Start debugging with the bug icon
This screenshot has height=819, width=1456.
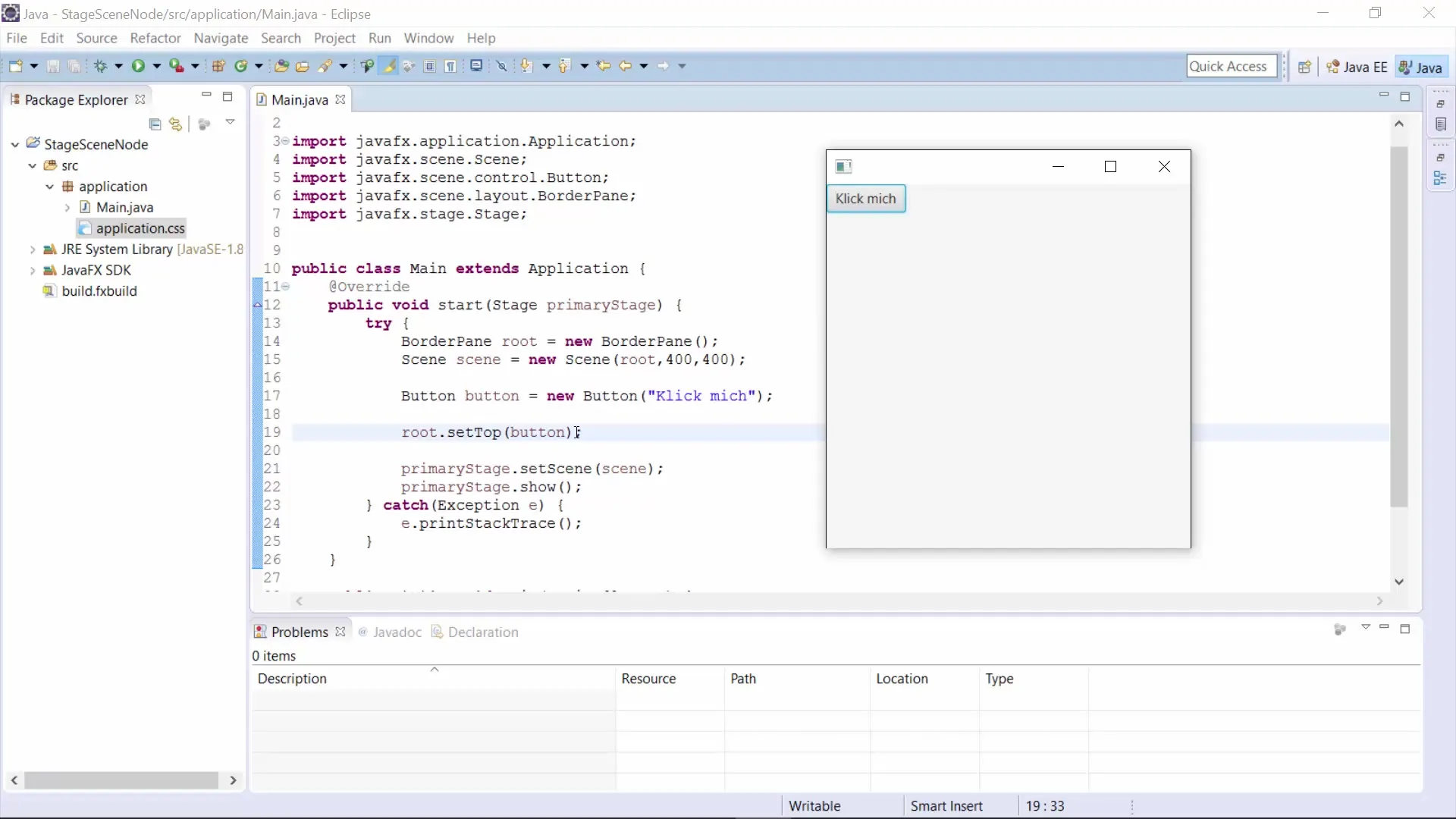100,66
